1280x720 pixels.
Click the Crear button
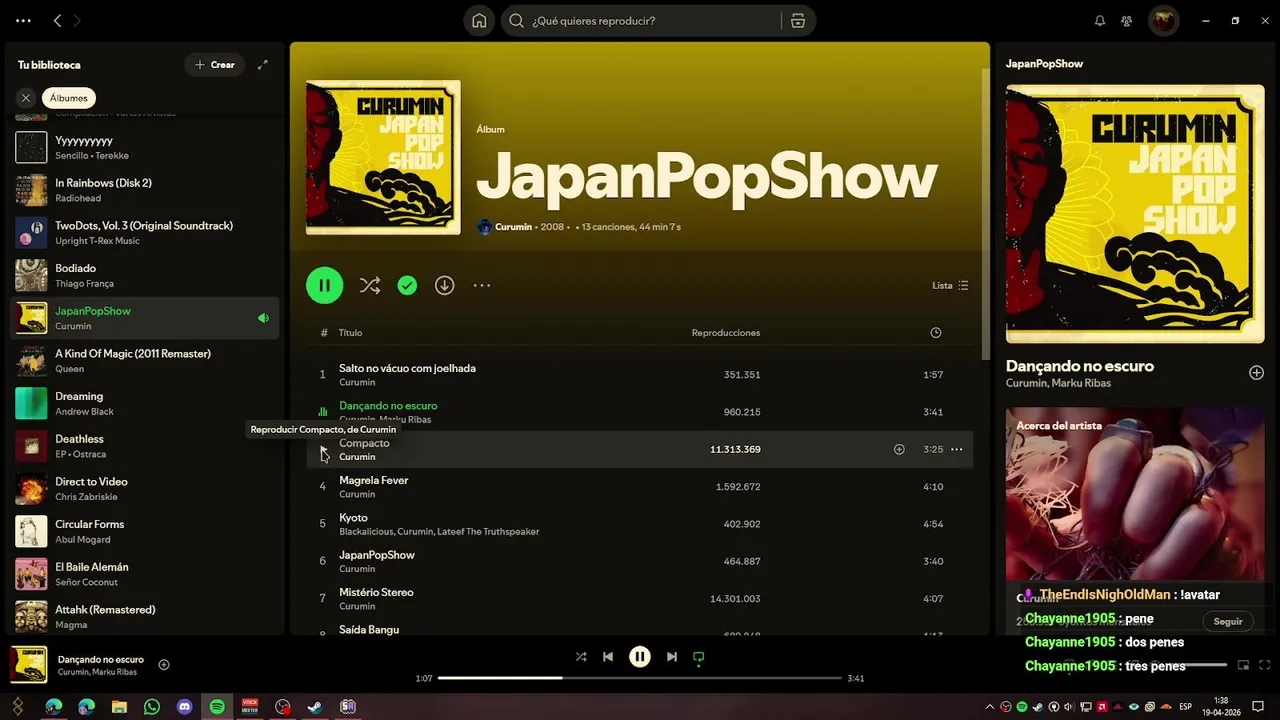click(x=214, y=65)
